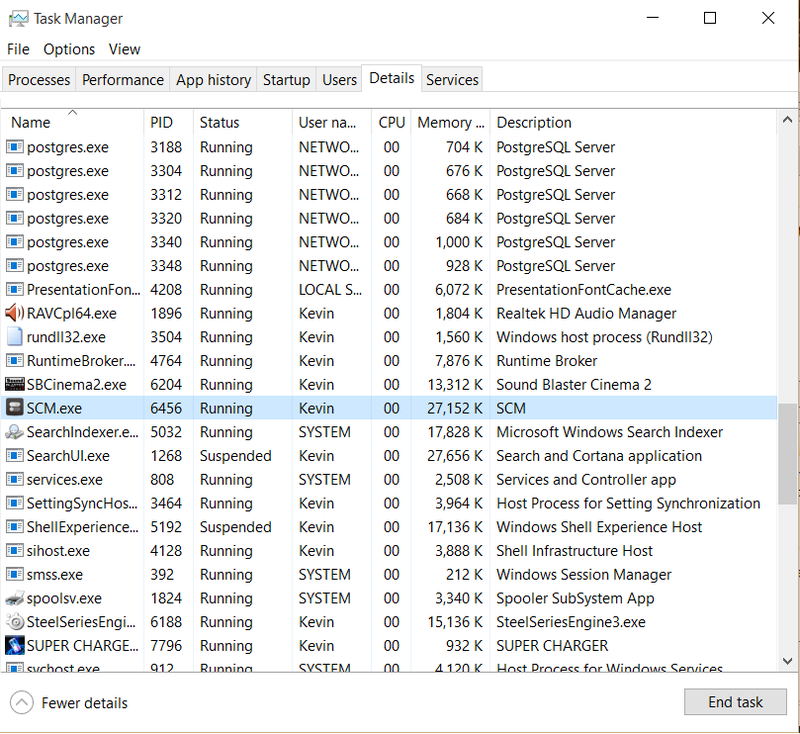Click the PresentationFontCache process icon
The height and width of the screenshot is (734, 800).
[x=14, y=289]
